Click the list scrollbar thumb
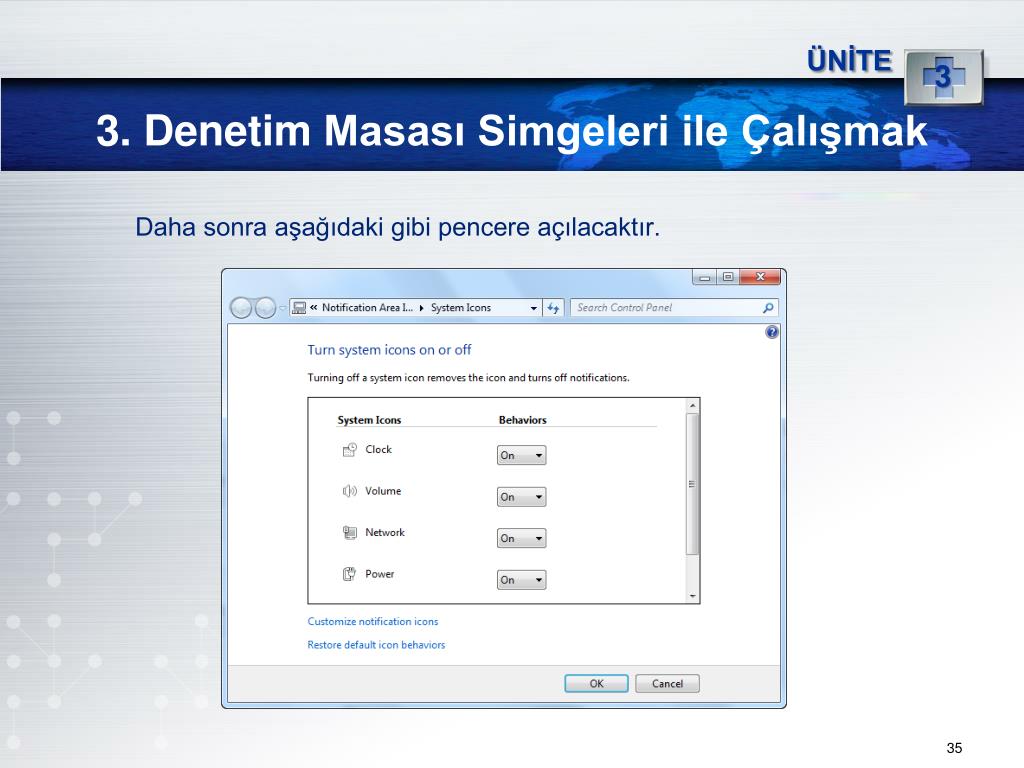This screenshot has width=1024, height=768. click(693, 484)
